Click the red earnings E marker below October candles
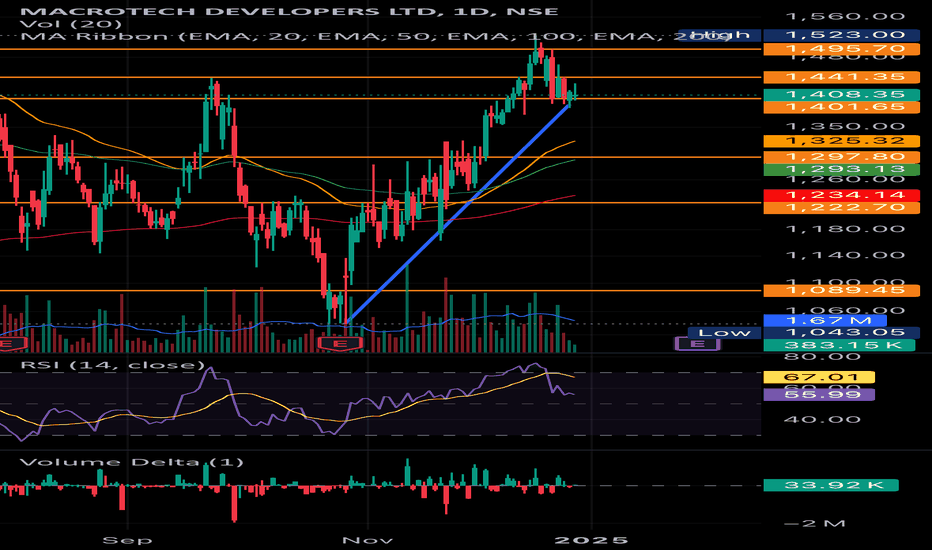The width and height of the screenshot is (932, 550). pyautogui.click(x=340, y=344)
